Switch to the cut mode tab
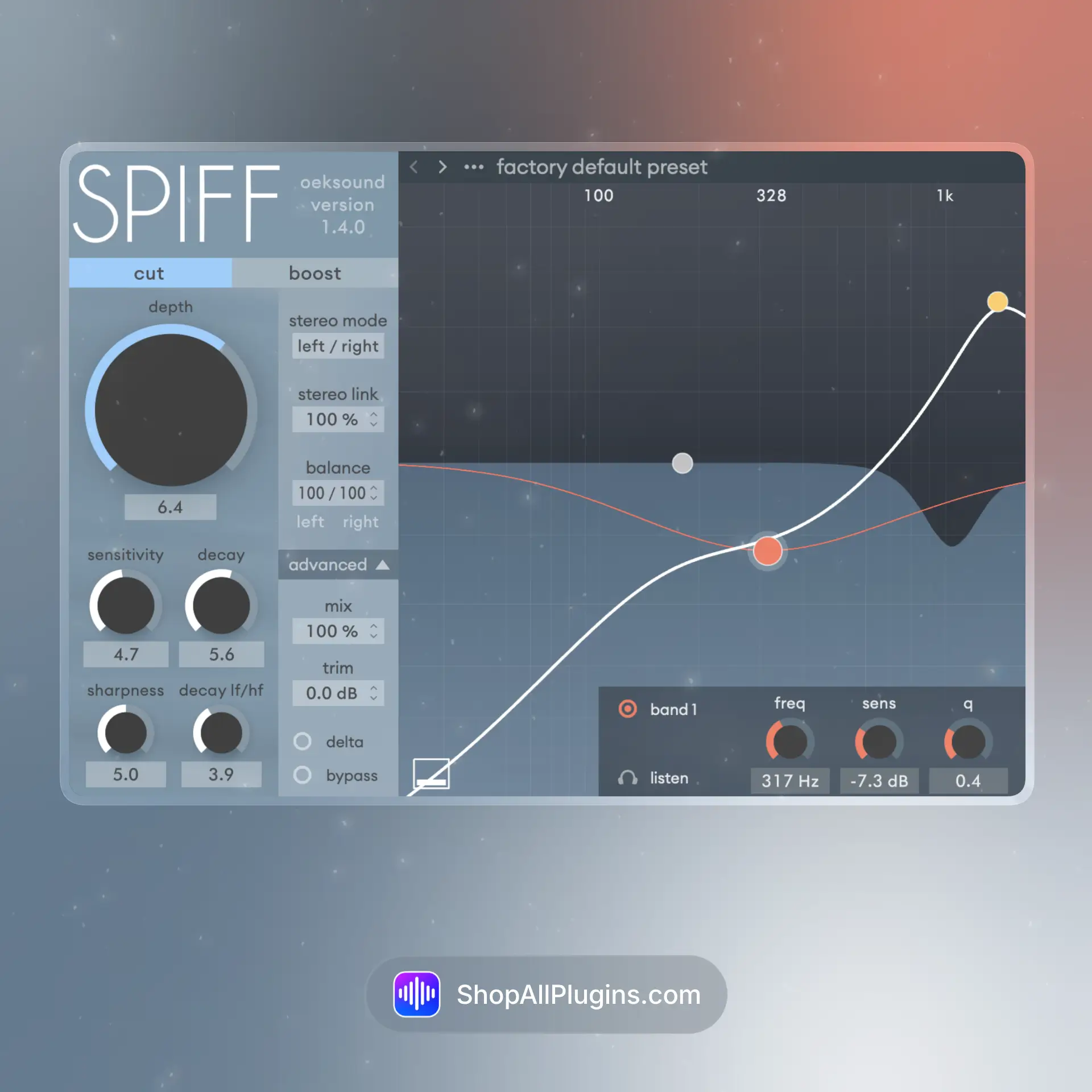The width and height of the screenshot is (1092, 1092). tap(150, 273)
